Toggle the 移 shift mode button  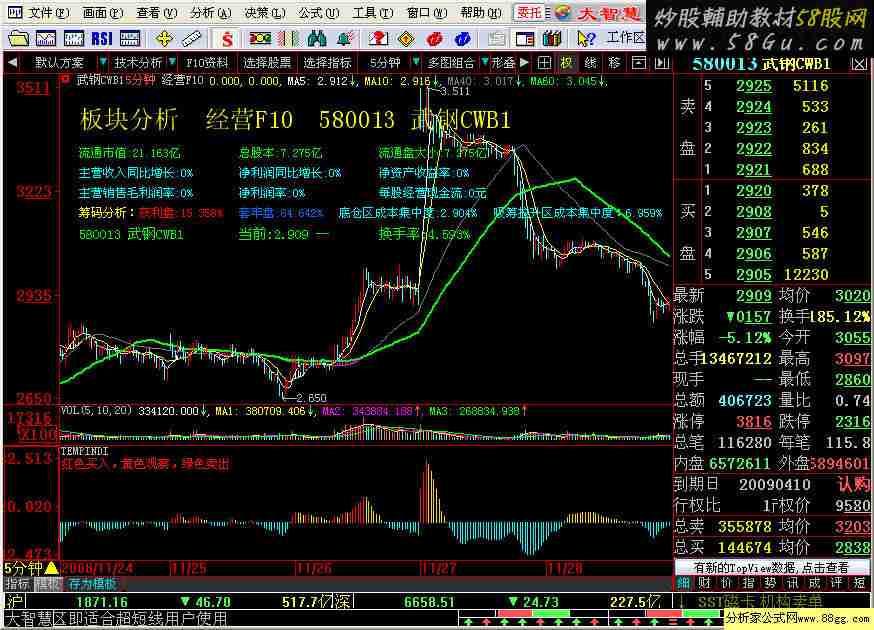(x=614, y=63)
